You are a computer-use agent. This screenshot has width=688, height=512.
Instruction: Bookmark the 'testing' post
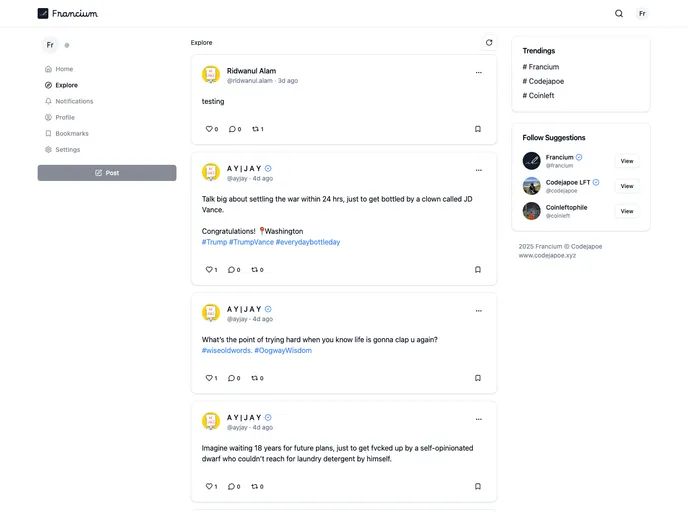pyautogui.click(x=478, y=129)
